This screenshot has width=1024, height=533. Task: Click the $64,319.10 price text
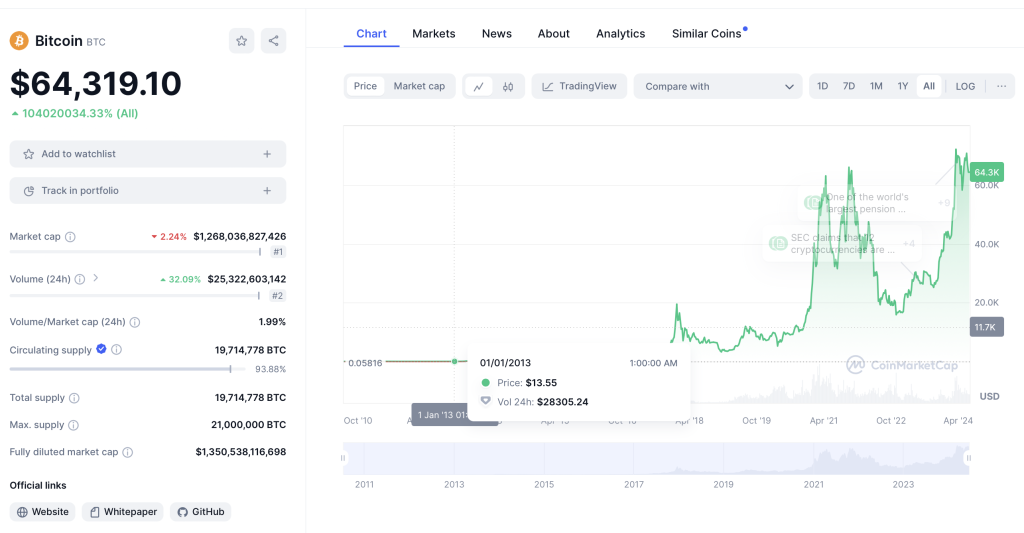click(95, 84)
